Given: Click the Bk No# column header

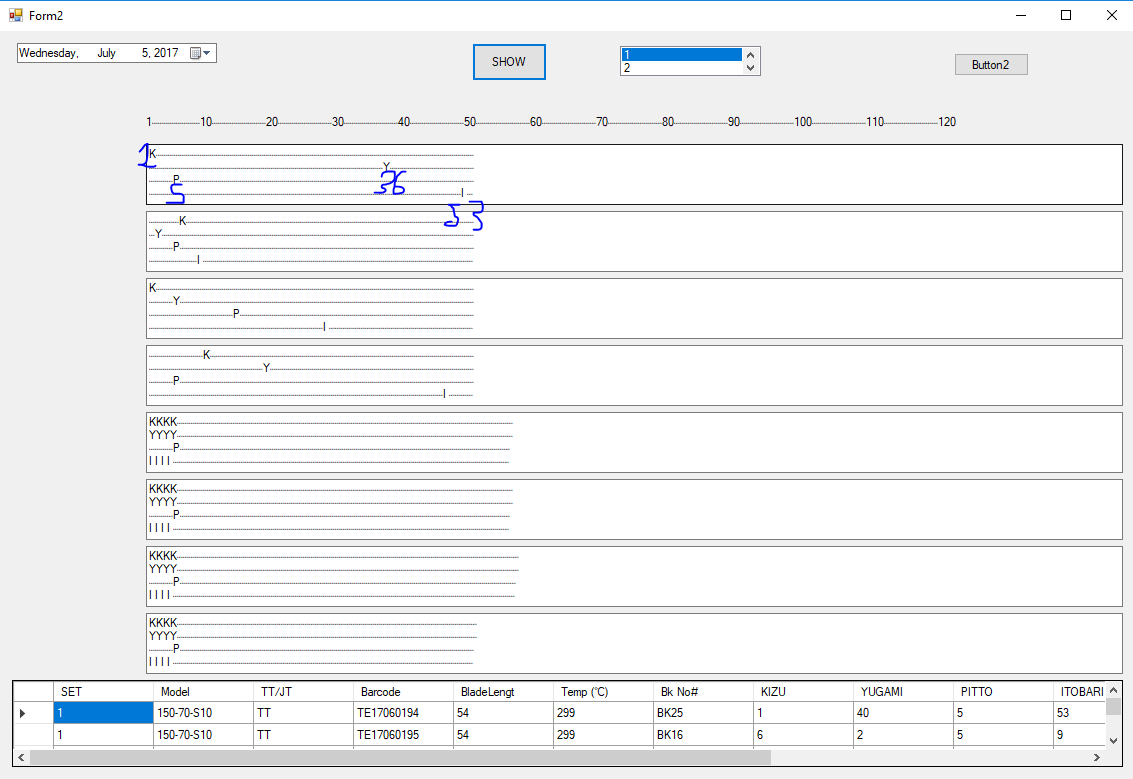Looking at the screenshot, I should coord(703,692).
